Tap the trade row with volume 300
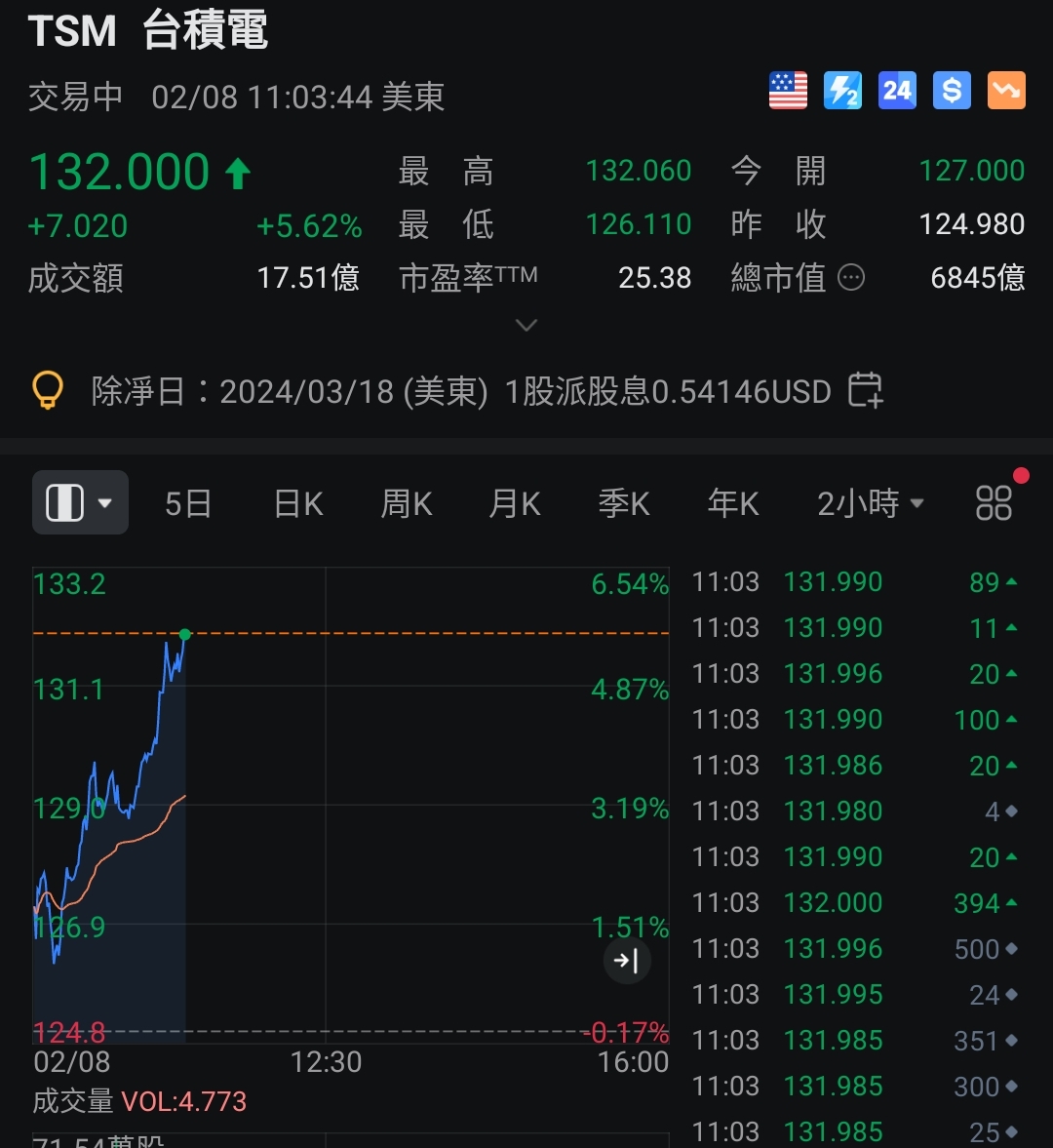This screenshot has width=1053, height=1148. (855, 1087)
